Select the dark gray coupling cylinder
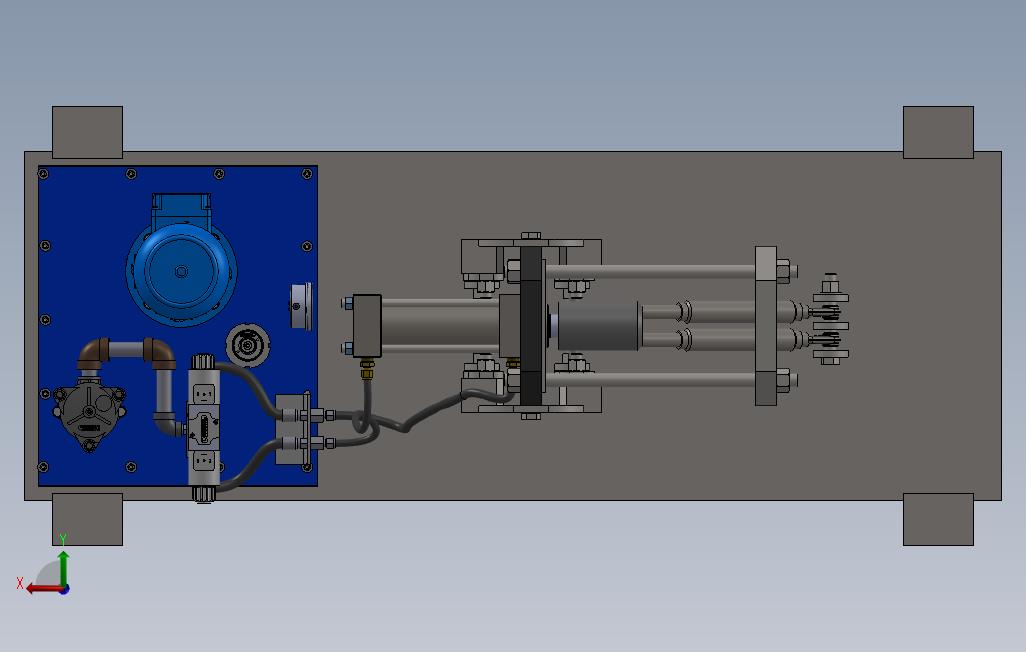This screenshot has width=1026, height=652. (x=599, y=326)
